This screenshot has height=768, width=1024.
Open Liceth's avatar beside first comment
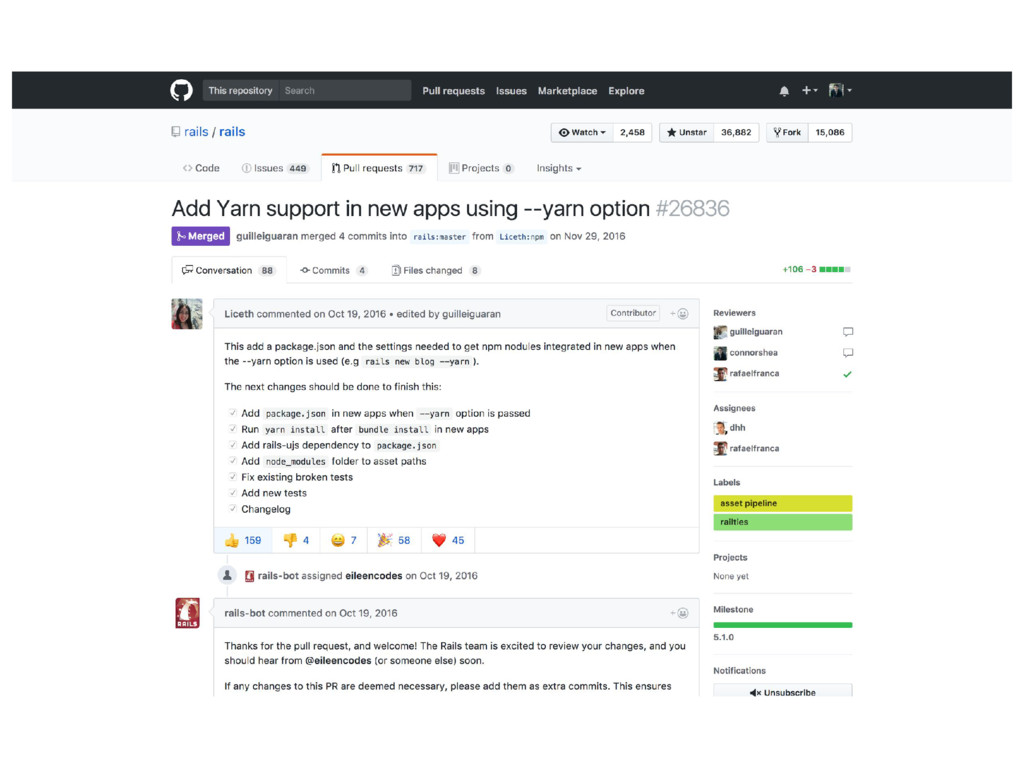[187, 314]
